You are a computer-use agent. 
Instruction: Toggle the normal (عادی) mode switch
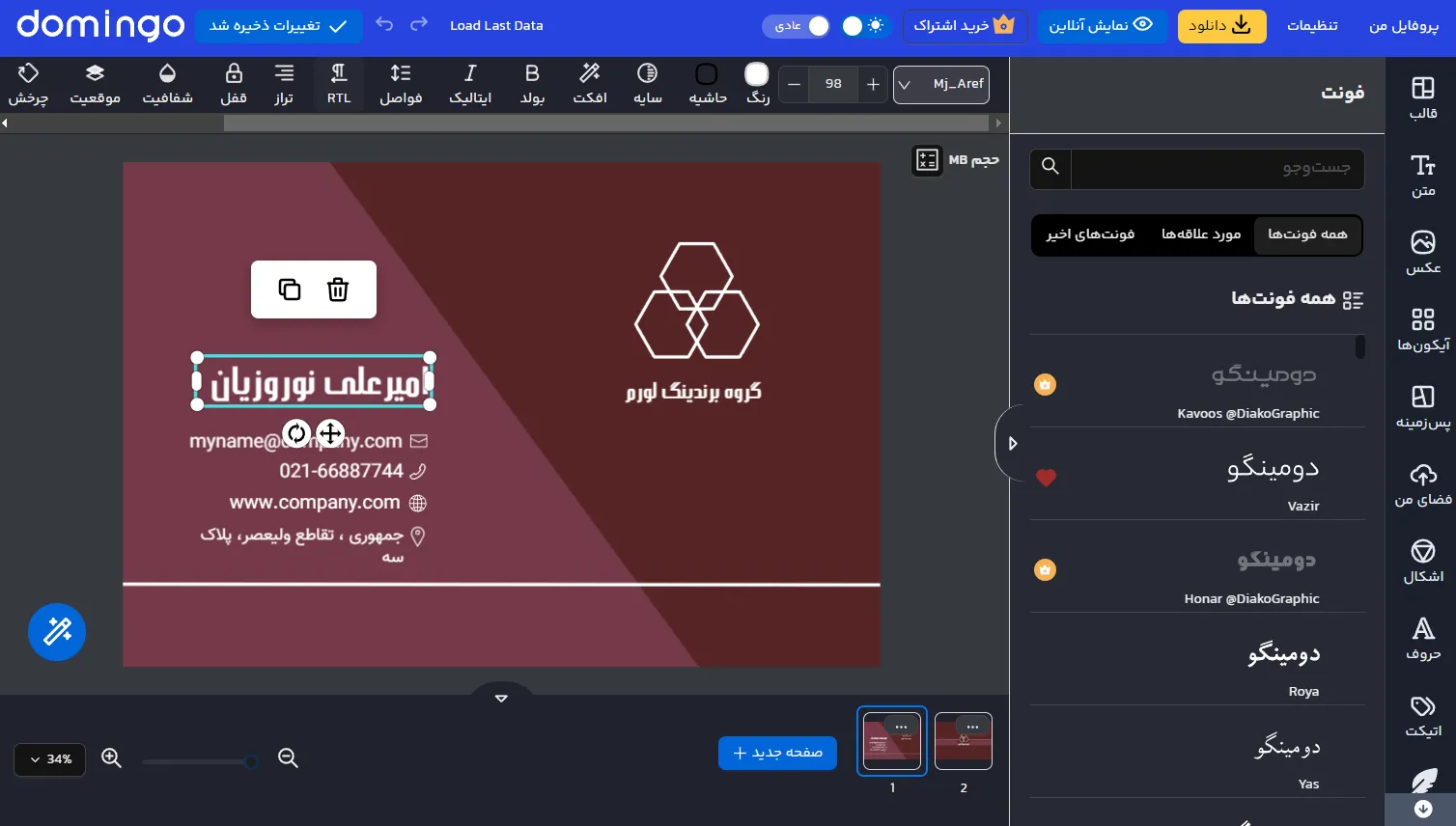coord(797,26)
